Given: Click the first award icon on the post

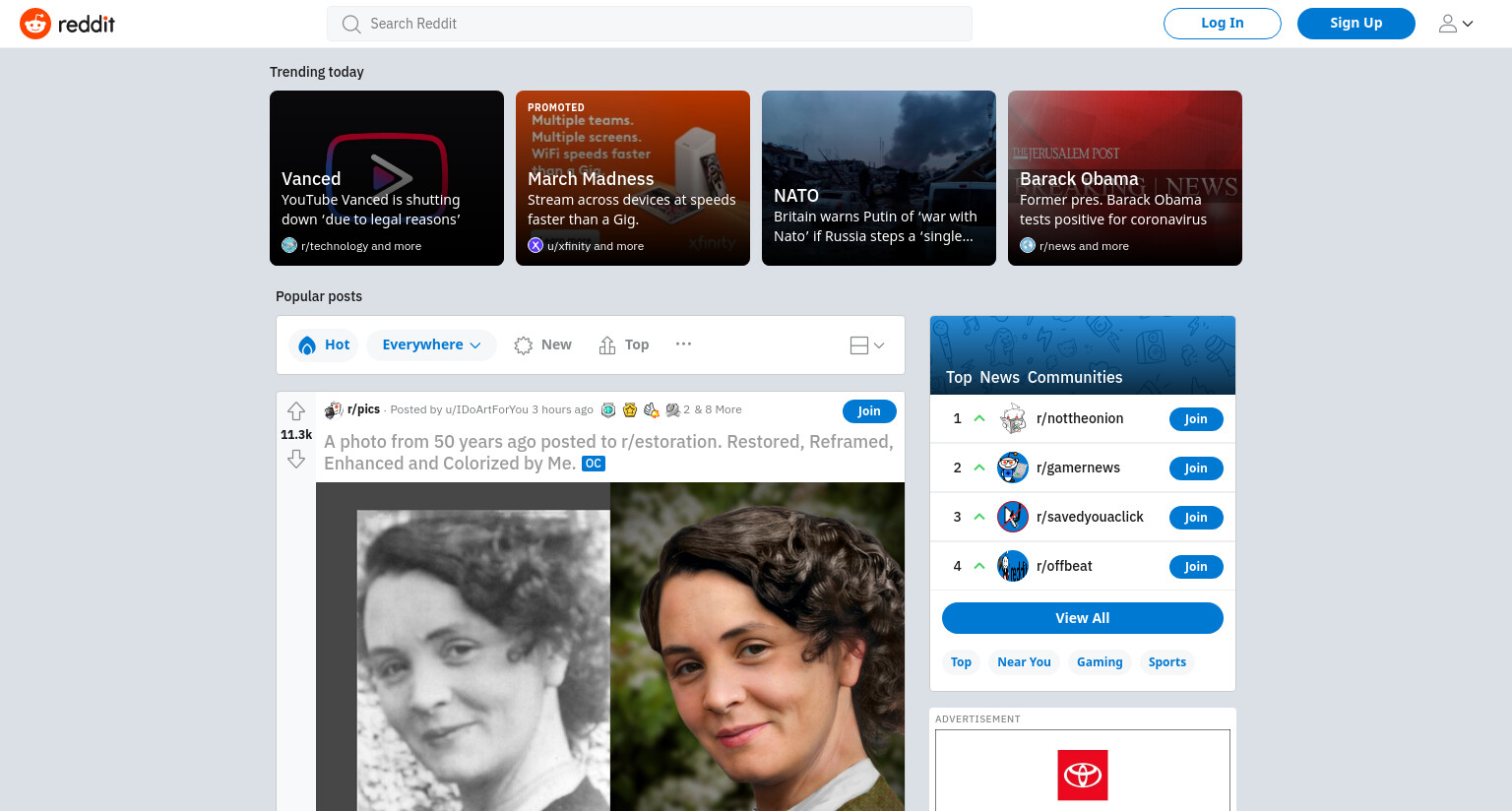Looking at the screenshot, I should (x=608, y=409).
